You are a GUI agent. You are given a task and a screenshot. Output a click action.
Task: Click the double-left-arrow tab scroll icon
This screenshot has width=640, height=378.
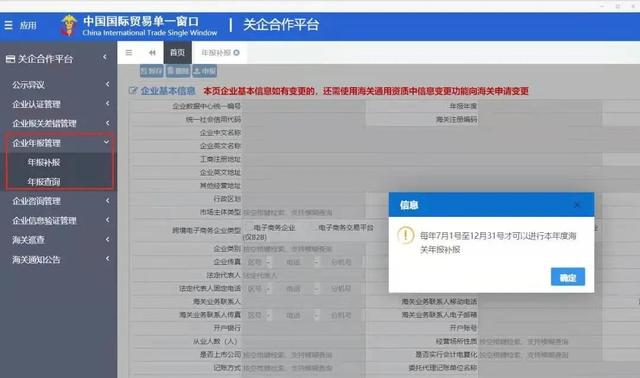click(152, 53)
